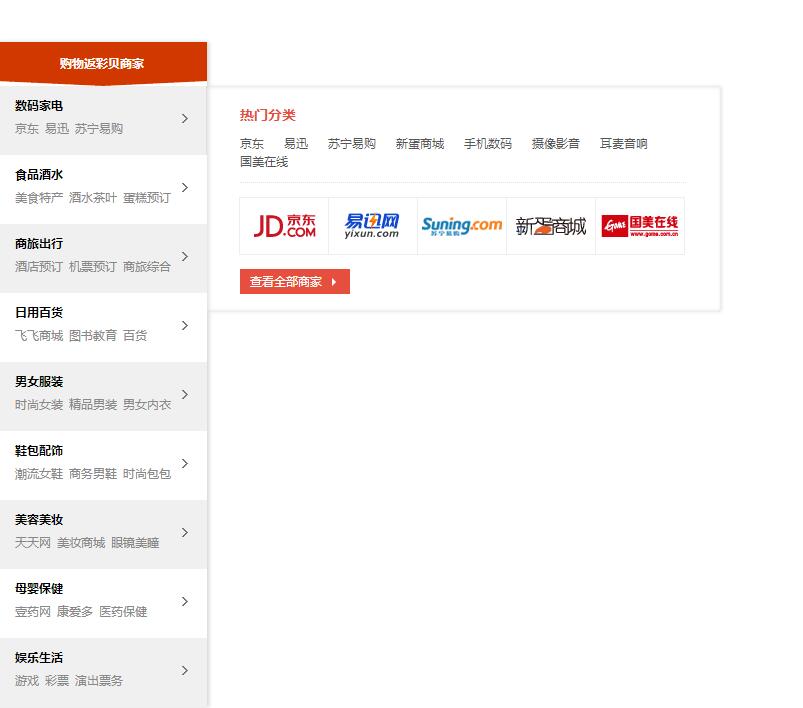This screenshot has height=708, width=803.
Task: Open the Yixun (易迅网) logo
Action: click(x=372, y=226)
